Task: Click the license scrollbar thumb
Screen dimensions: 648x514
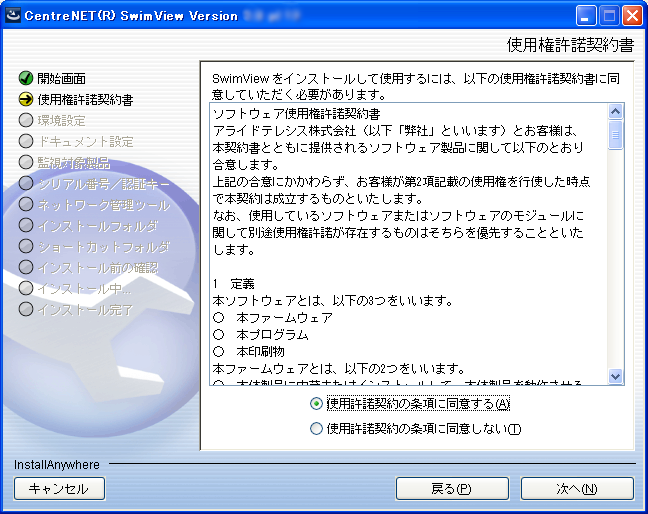Action: pos(615,135)
